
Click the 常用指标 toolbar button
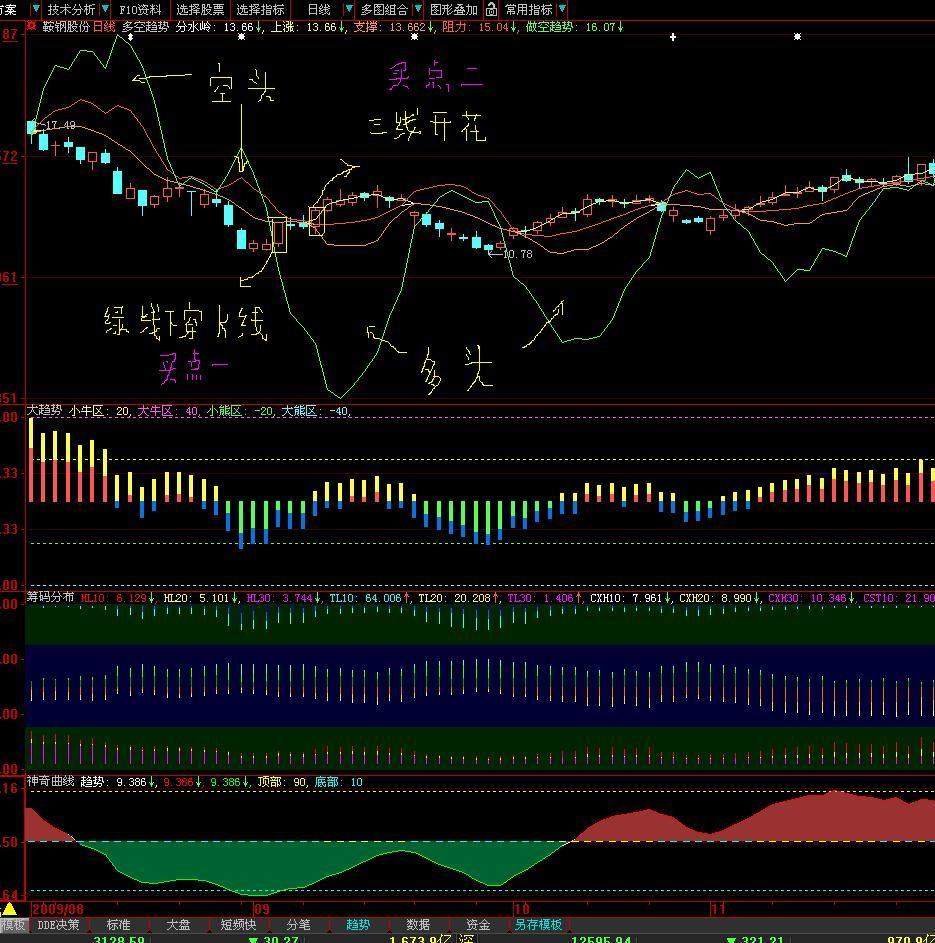[529, 10]
